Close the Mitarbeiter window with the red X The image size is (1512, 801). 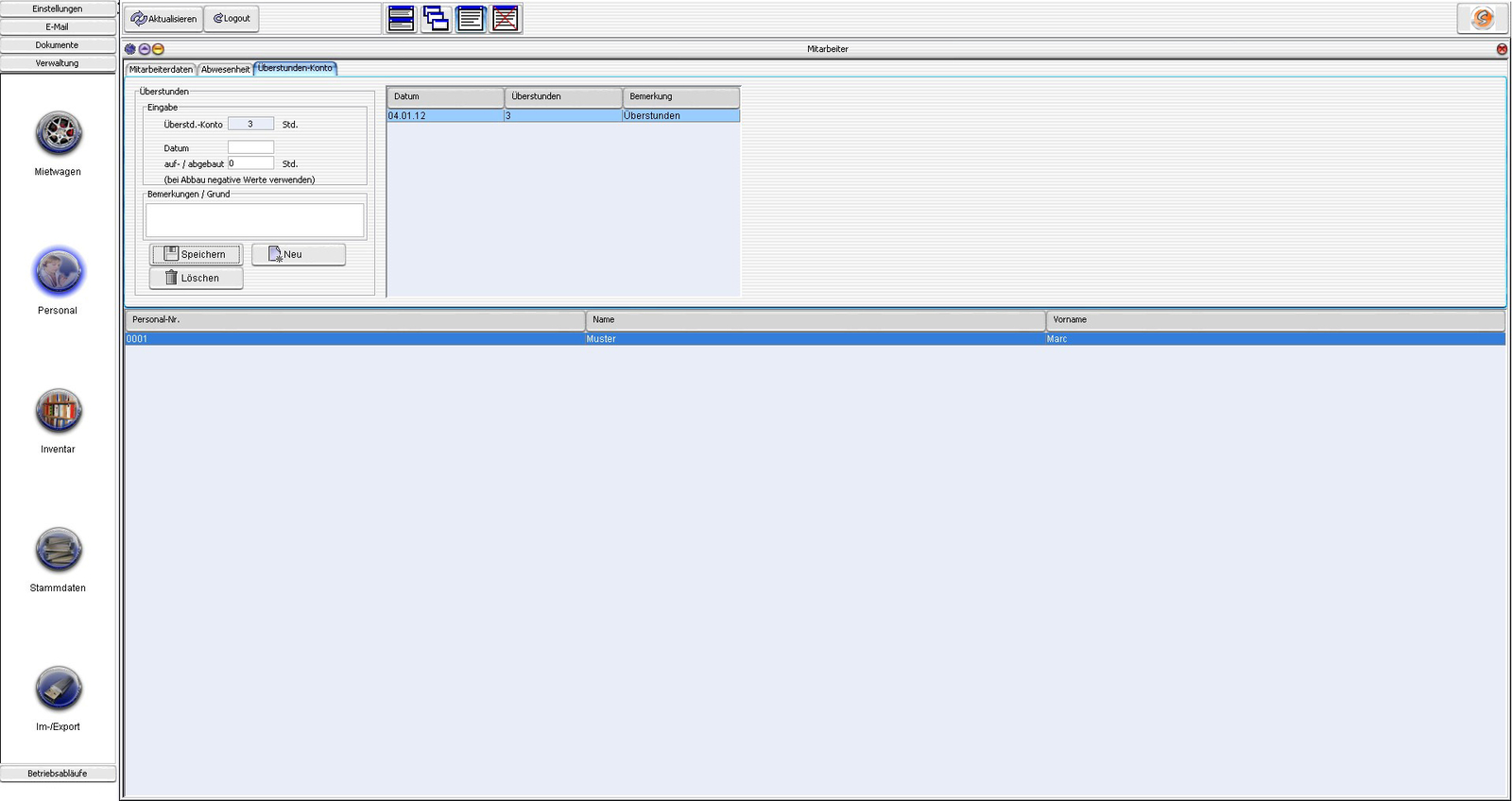pos(1502,49)
